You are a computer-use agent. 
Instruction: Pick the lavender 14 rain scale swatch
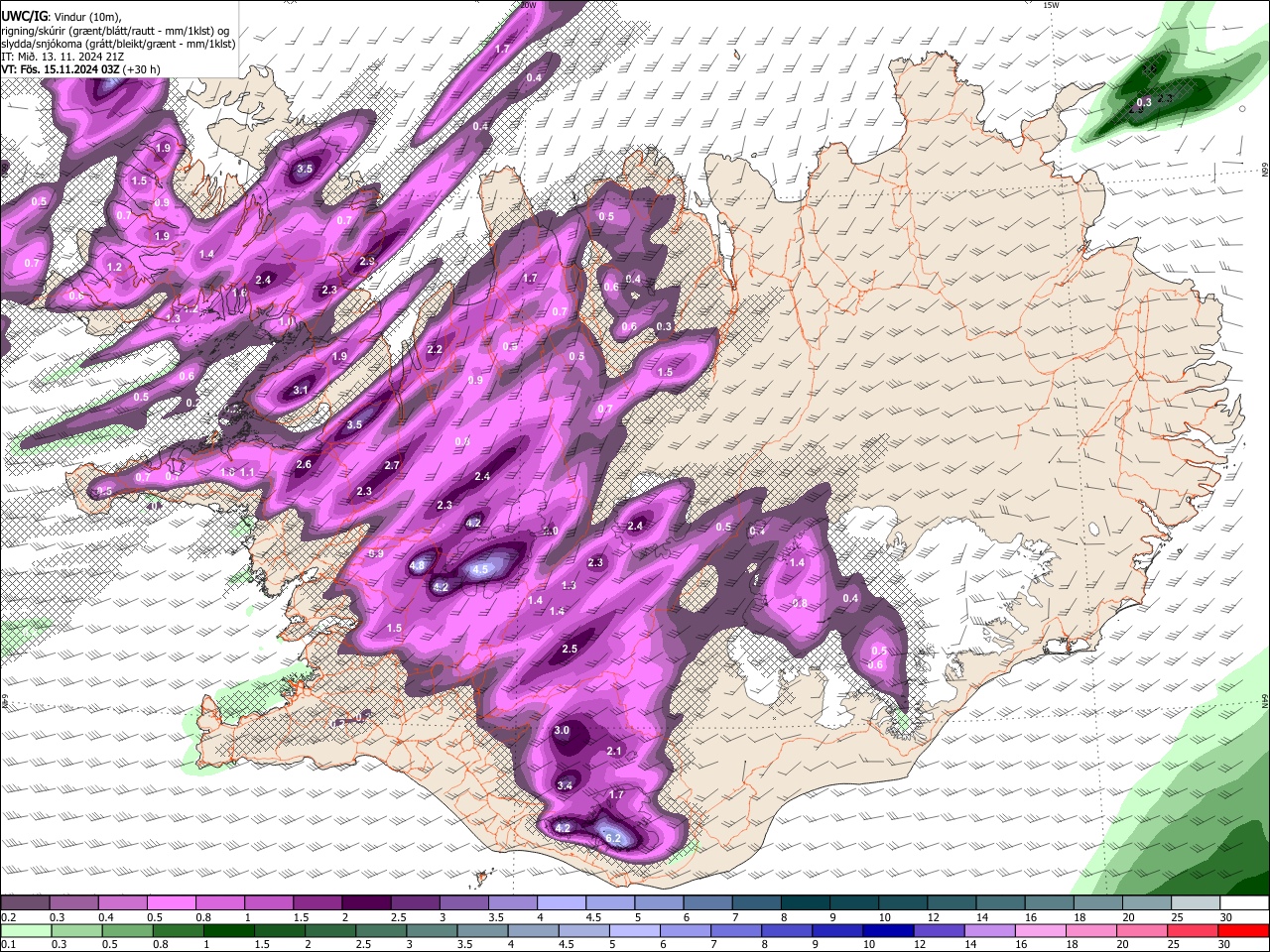click(988, 931)
